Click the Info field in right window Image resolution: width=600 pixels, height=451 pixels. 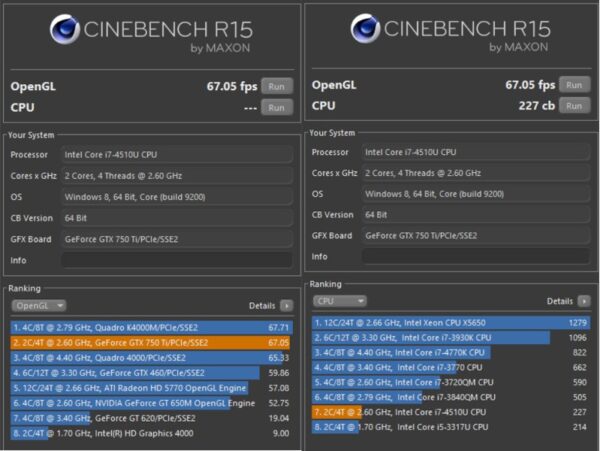click(x=476, y=256)
